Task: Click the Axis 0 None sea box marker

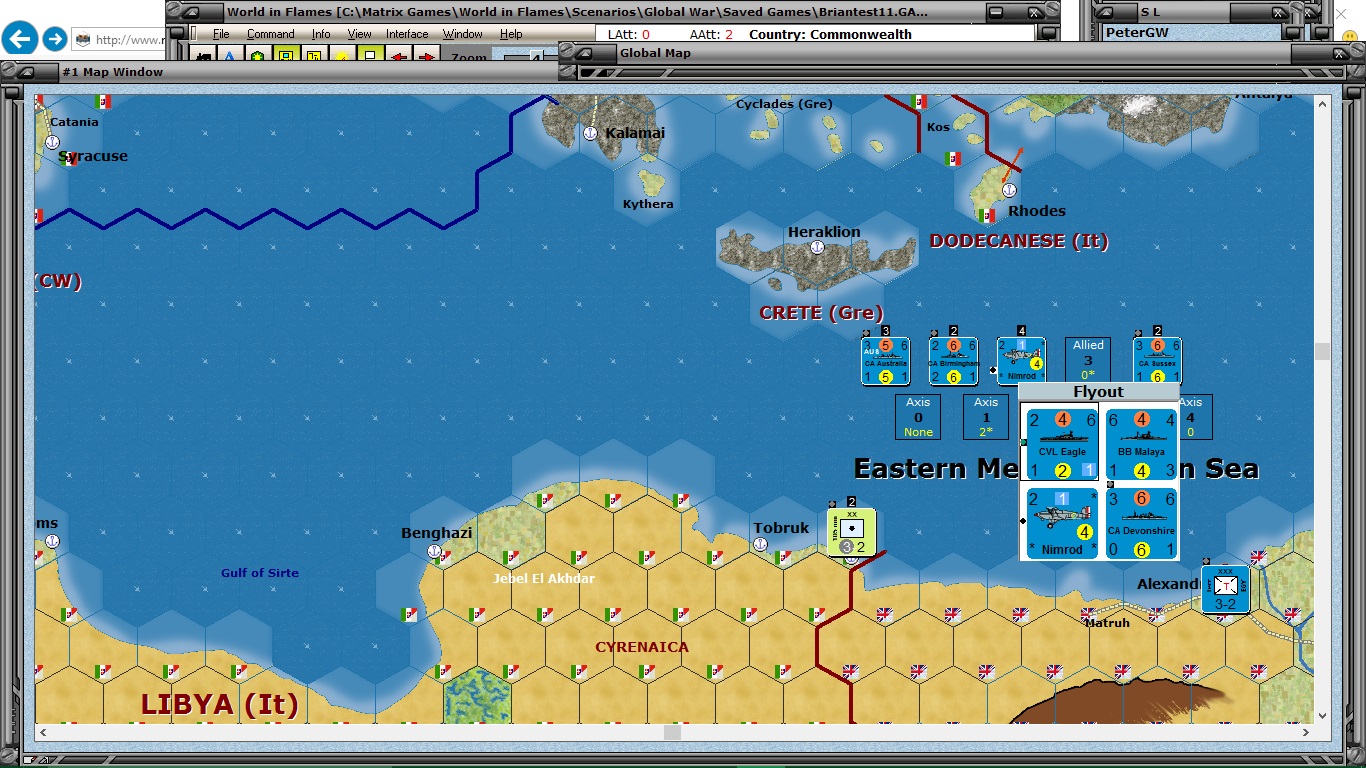Action: click(x=918, y=417)
